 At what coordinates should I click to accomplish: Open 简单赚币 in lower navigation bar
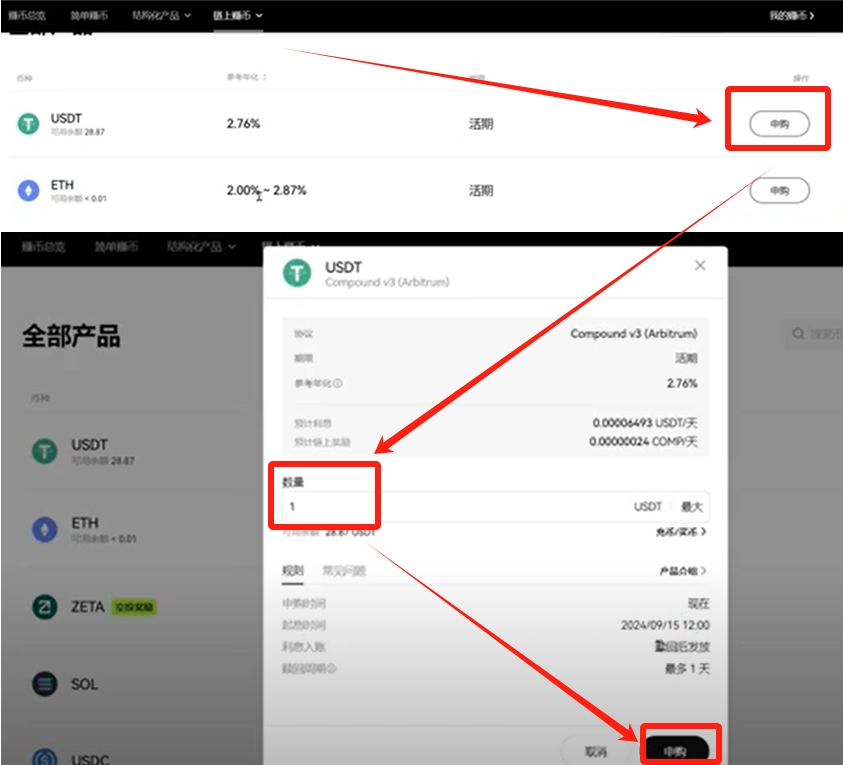116,246
